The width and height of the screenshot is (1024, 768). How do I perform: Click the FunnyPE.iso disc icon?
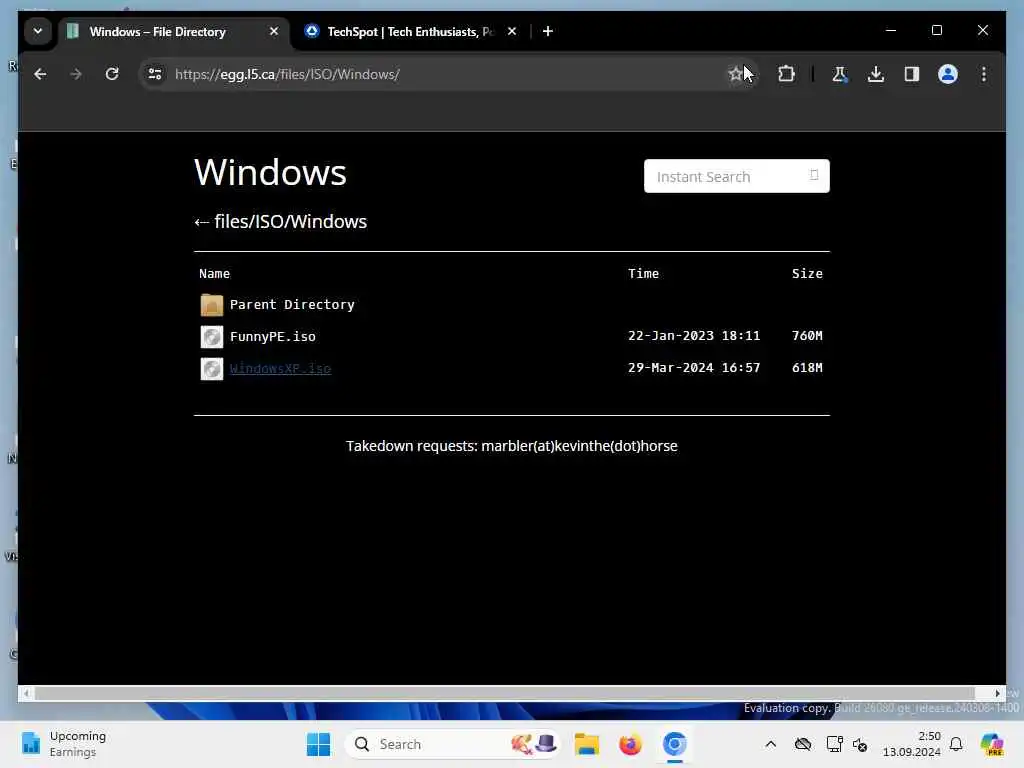click(x=212, y=337)
